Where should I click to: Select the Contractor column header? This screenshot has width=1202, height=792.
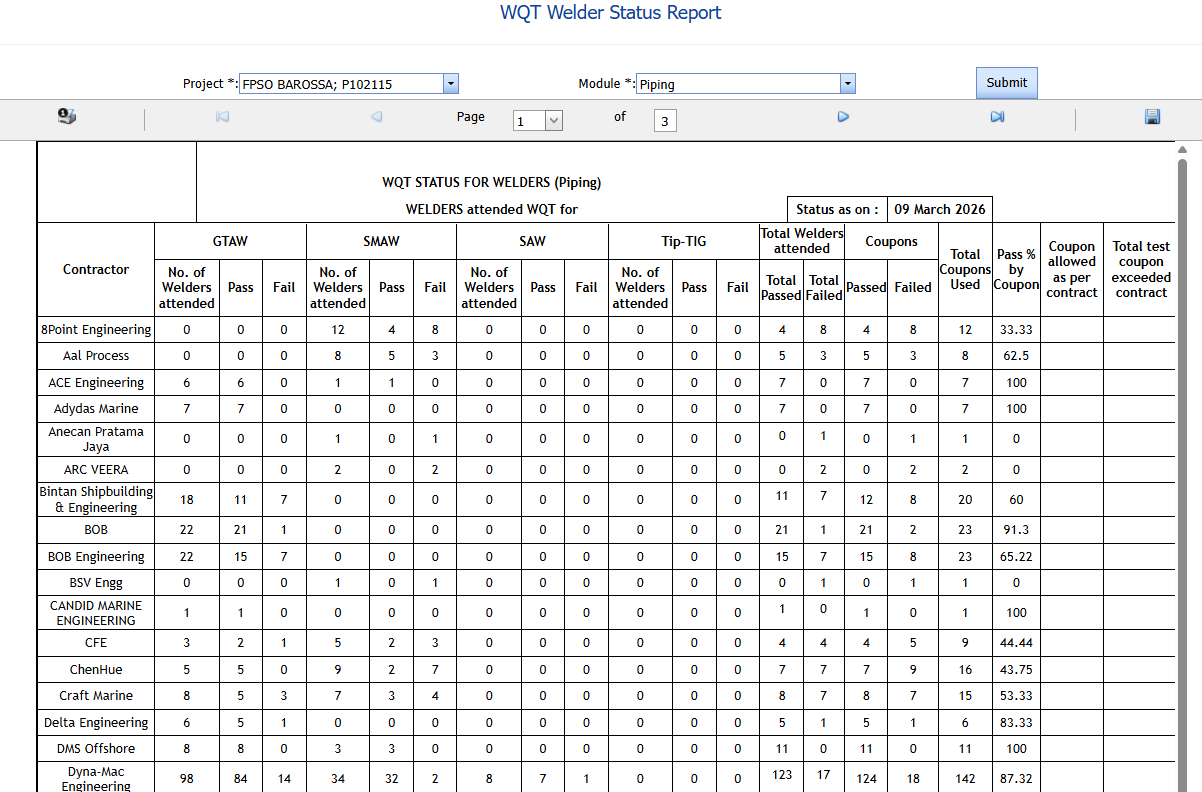coord(96,269)
